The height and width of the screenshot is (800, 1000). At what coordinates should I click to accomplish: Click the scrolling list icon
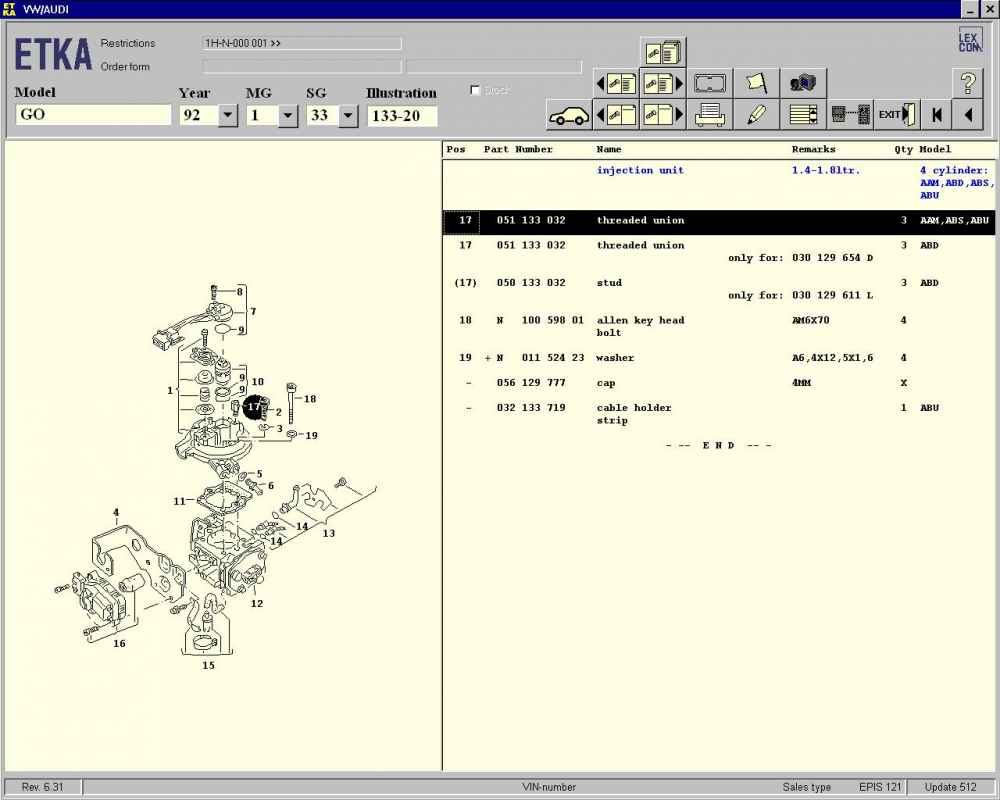click(804, 115)
